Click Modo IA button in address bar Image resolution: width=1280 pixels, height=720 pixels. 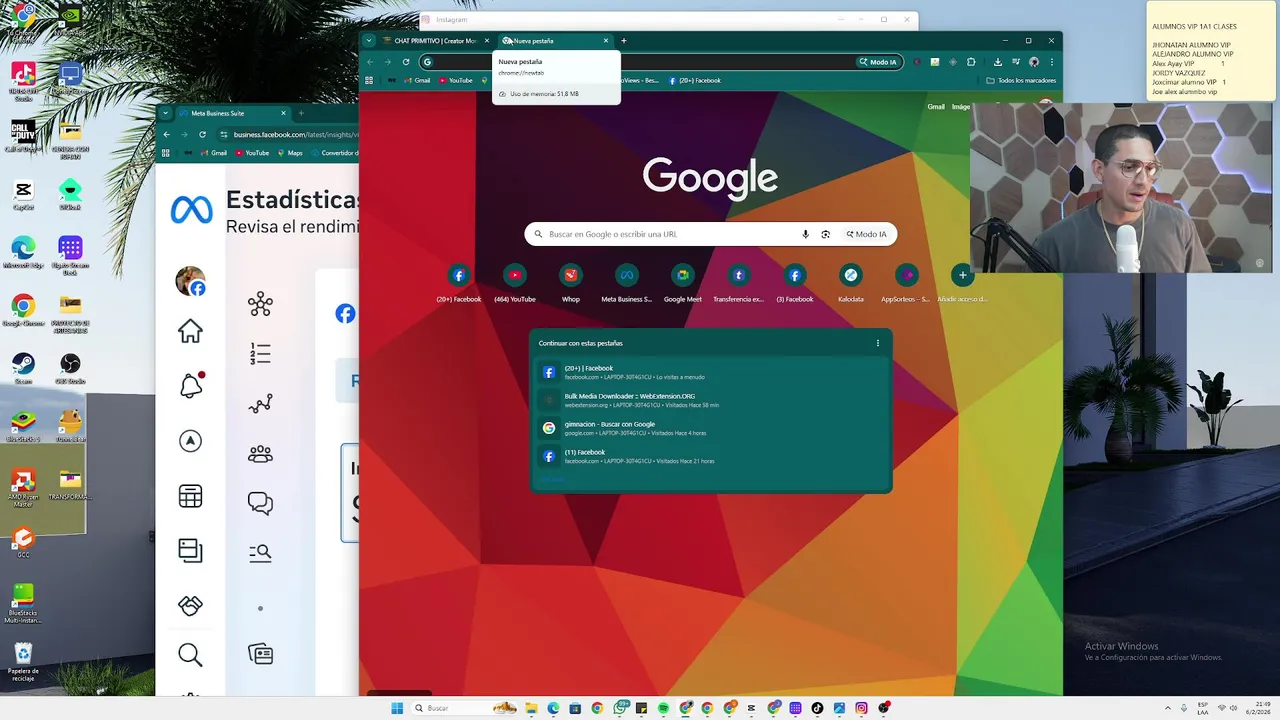coord(879,62)
